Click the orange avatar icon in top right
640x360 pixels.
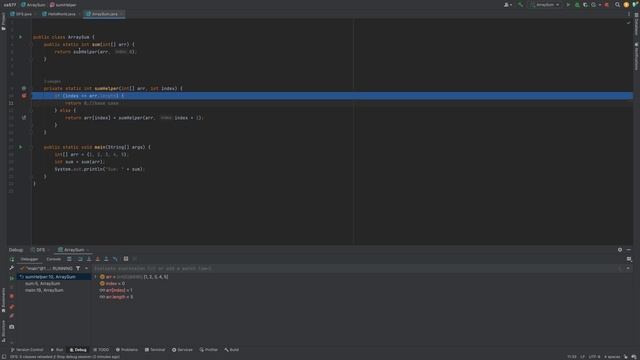coord(626,5)
